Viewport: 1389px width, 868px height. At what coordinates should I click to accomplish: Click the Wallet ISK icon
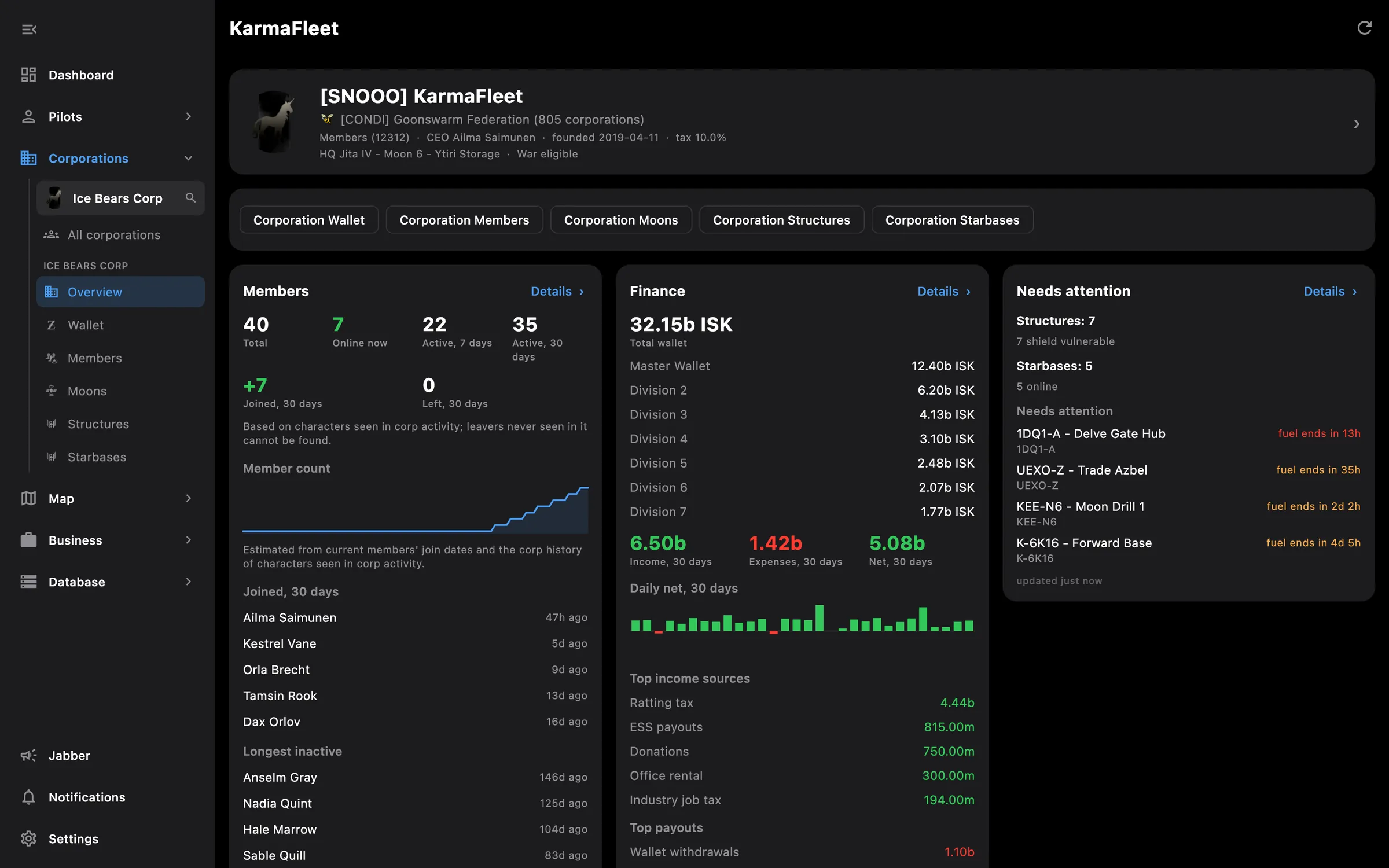(x=52, y=325)
